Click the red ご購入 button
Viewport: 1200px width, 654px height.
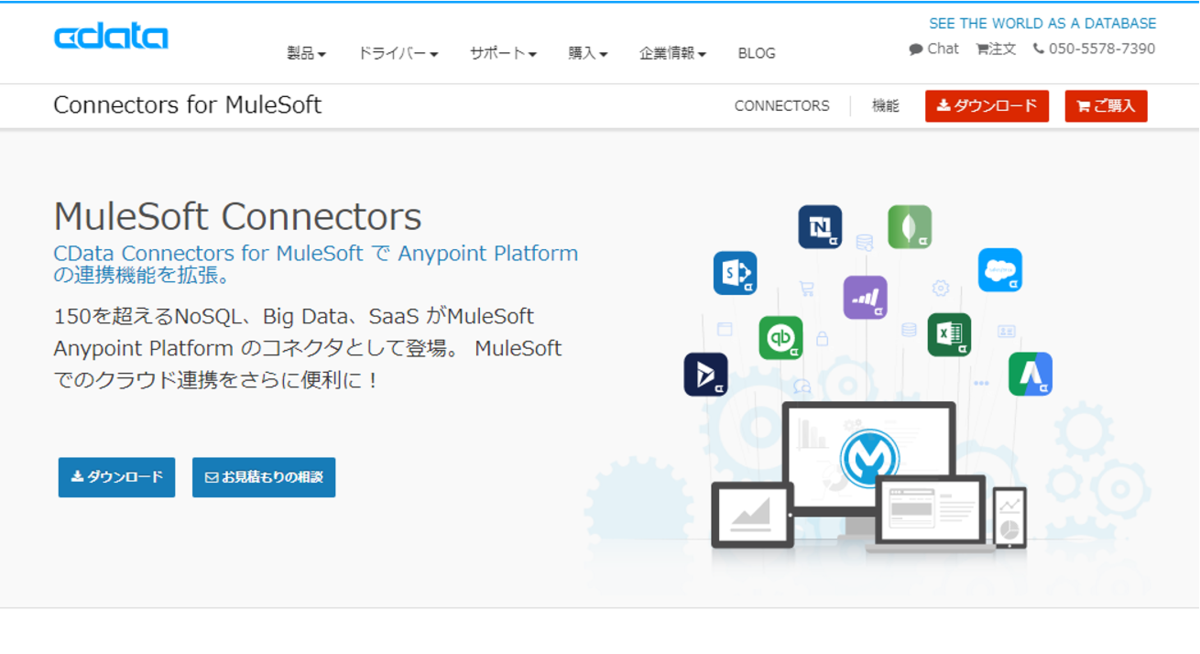(1106, 106)
